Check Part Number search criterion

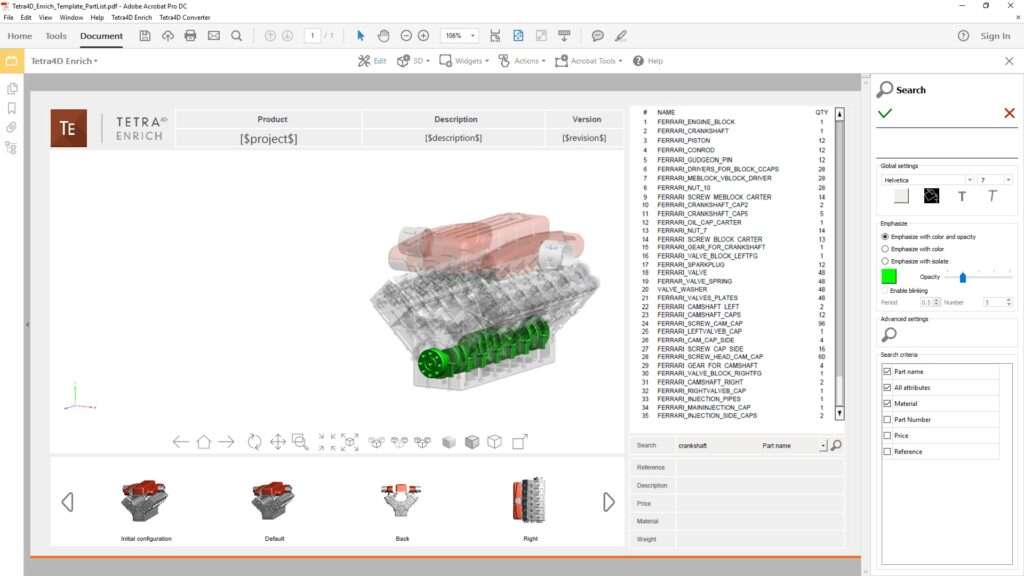(887, 419)
